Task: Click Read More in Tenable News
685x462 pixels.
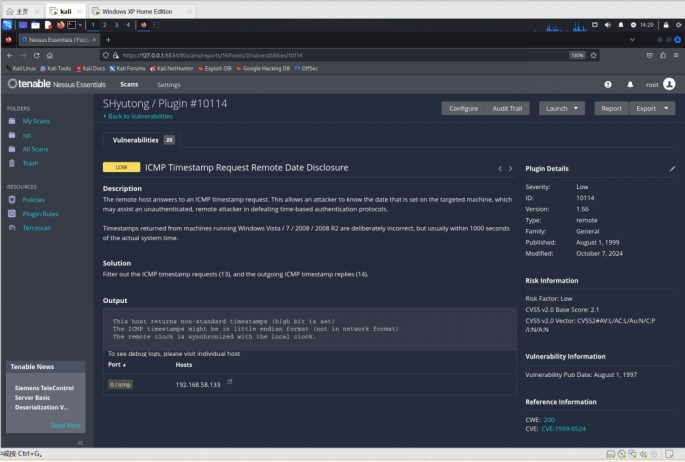Action: pyautogui.click(x=66, y=425)
